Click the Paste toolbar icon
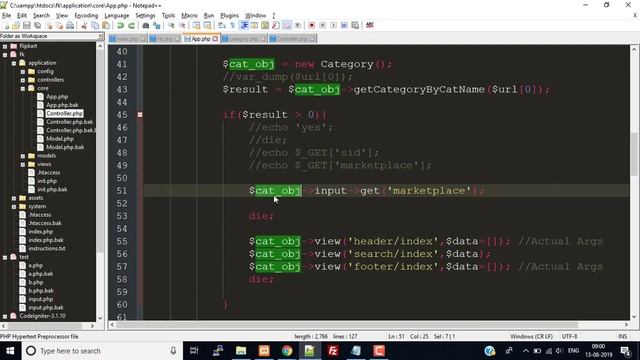The height and width of the screenshot is (360, 640). [x=106, y=25]
